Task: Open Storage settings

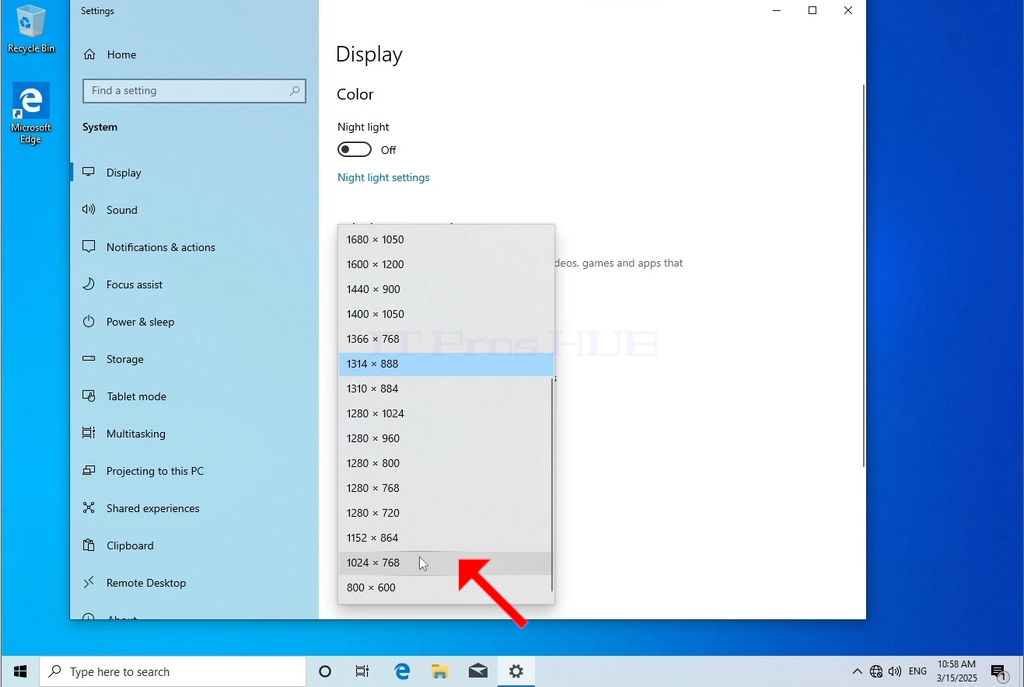Action: coord(194,359)
